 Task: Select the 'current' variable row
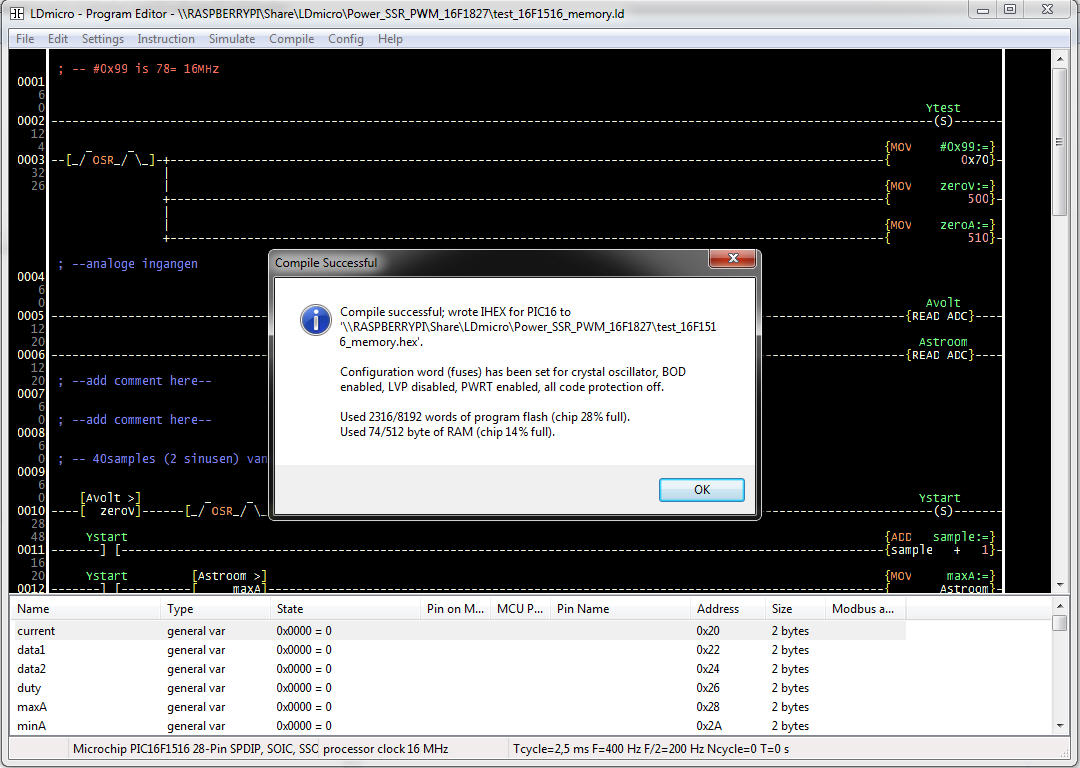[37, 631]
